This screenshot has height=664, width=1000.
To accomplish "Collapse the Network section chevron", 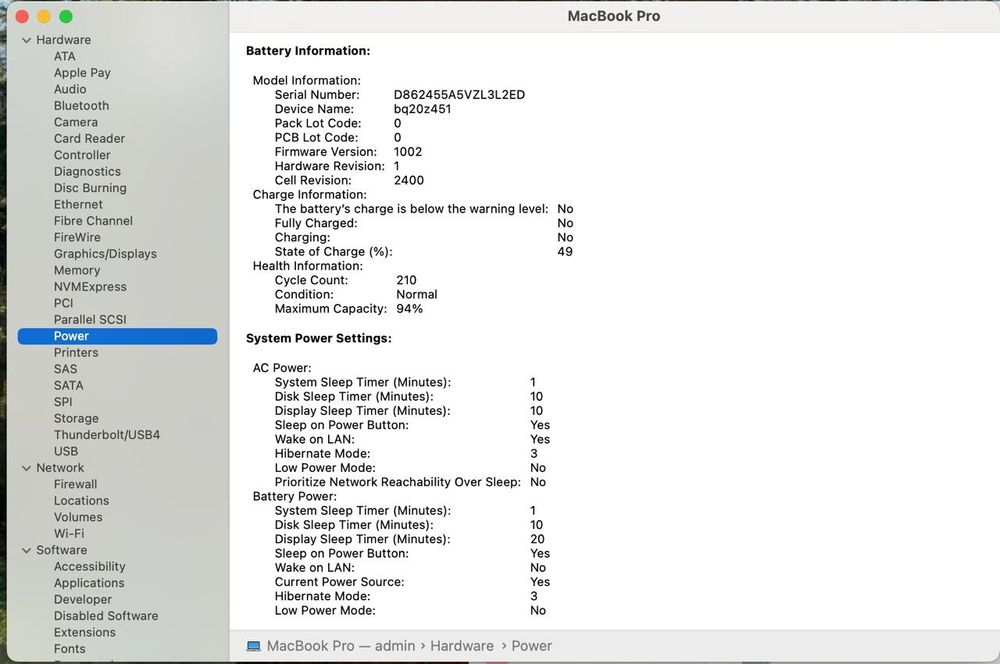I will coord(26,468).
